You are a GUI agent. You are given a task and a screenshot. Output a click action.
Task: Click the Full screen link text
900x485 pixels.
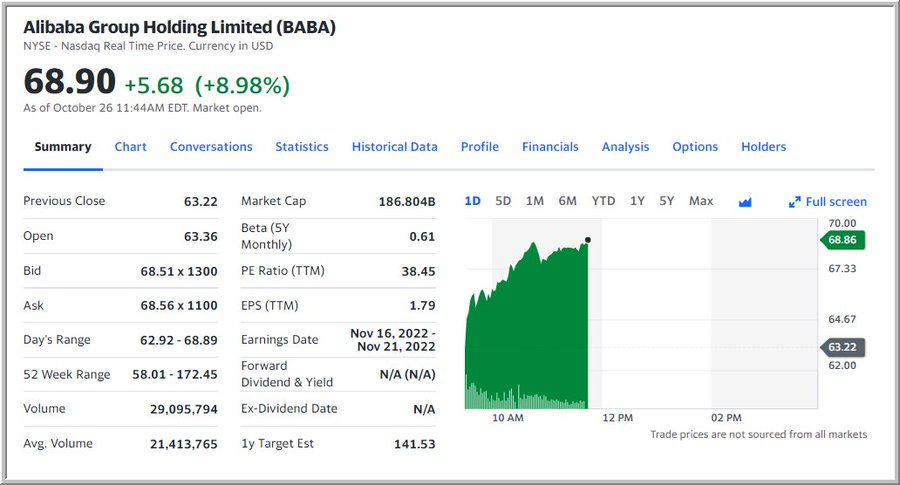[836, 202]
